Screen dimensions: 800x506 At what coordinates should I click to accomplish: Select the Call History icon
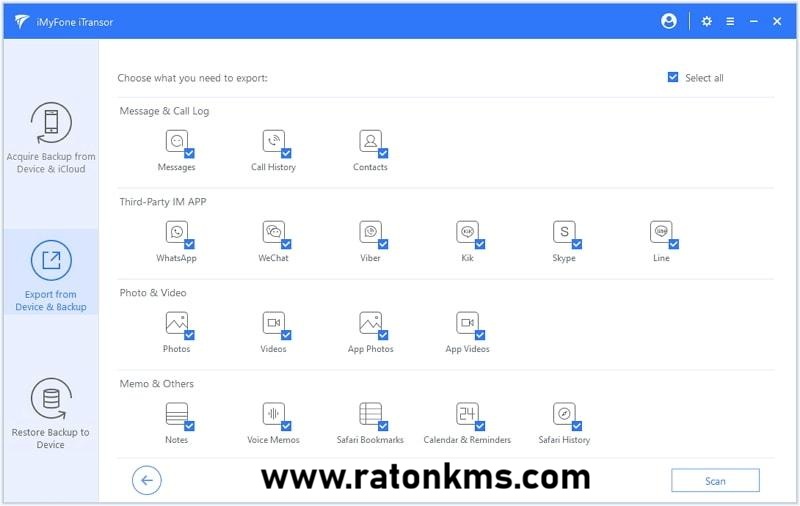pos(273,141)
